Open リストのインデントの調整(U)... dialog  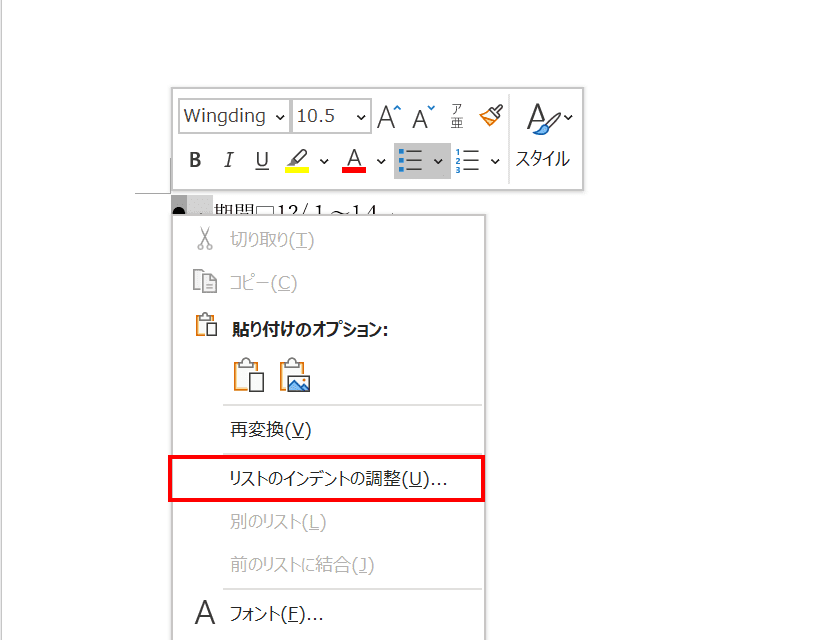[327, 479]
